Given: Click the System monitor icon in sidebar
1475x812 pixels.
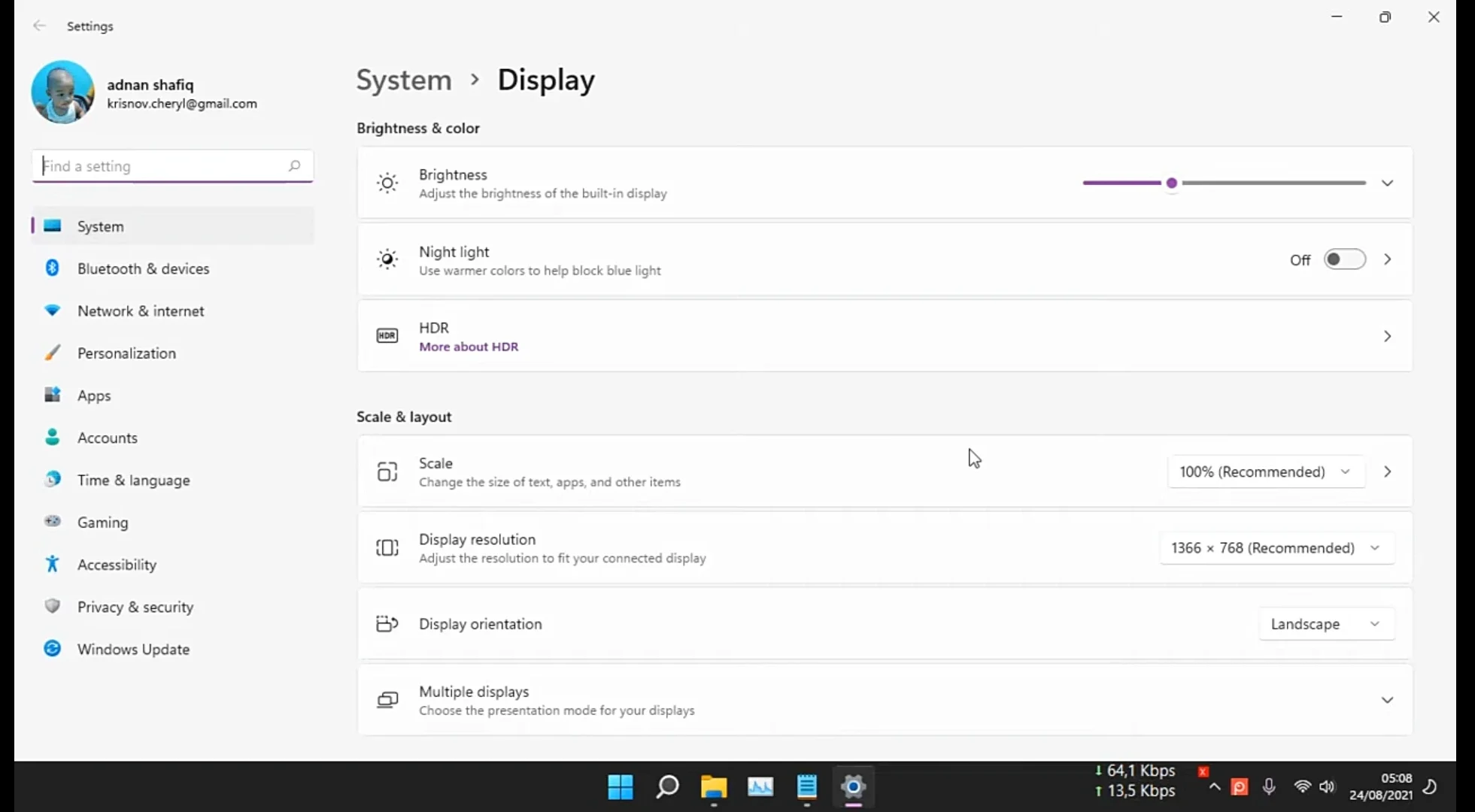Looking at the screenshot, I should click(52, 226).
